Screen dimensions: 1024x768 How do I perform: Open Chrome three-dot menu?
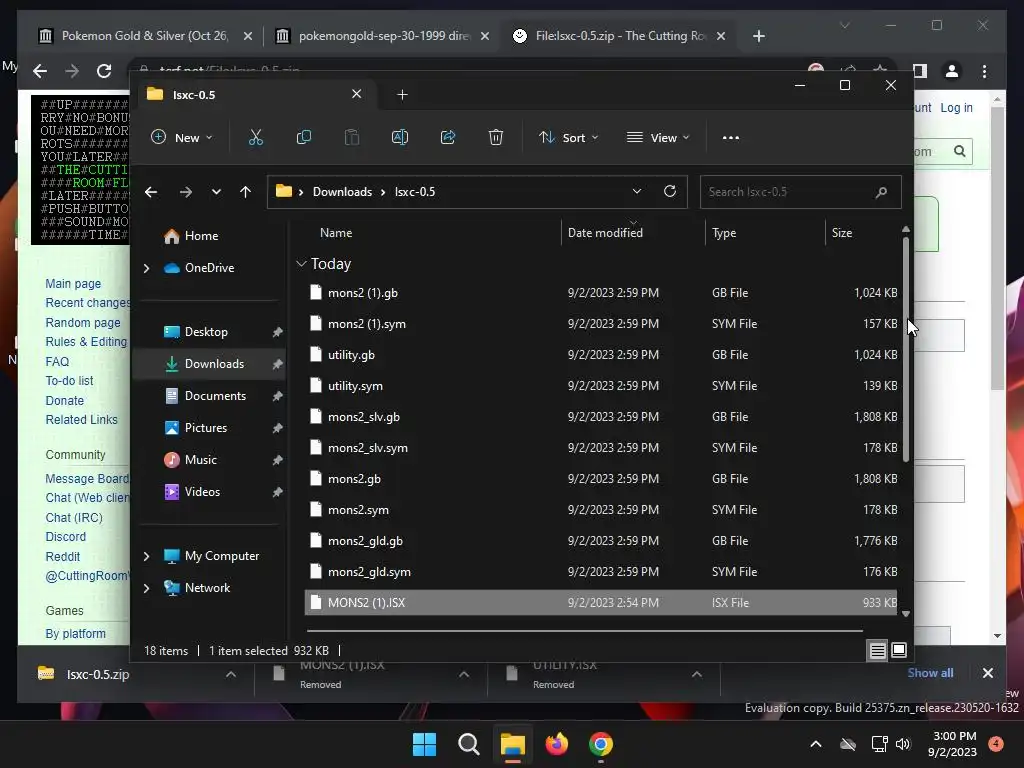984,71
